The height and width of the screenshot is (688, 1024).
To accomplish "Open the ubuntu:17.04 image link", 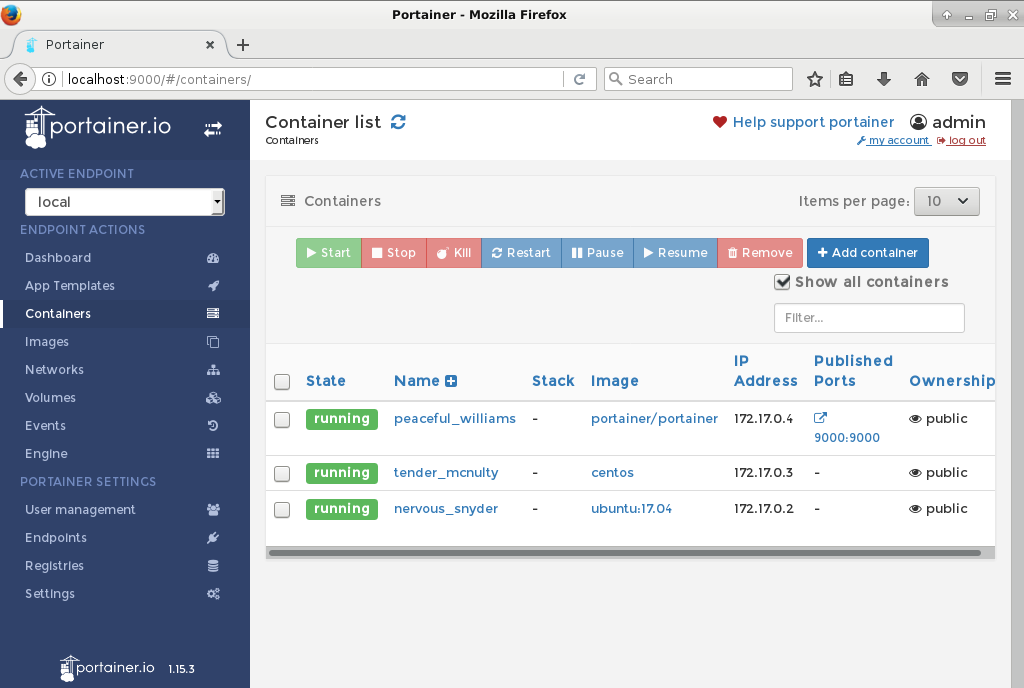I will click(x=632, y=508).
